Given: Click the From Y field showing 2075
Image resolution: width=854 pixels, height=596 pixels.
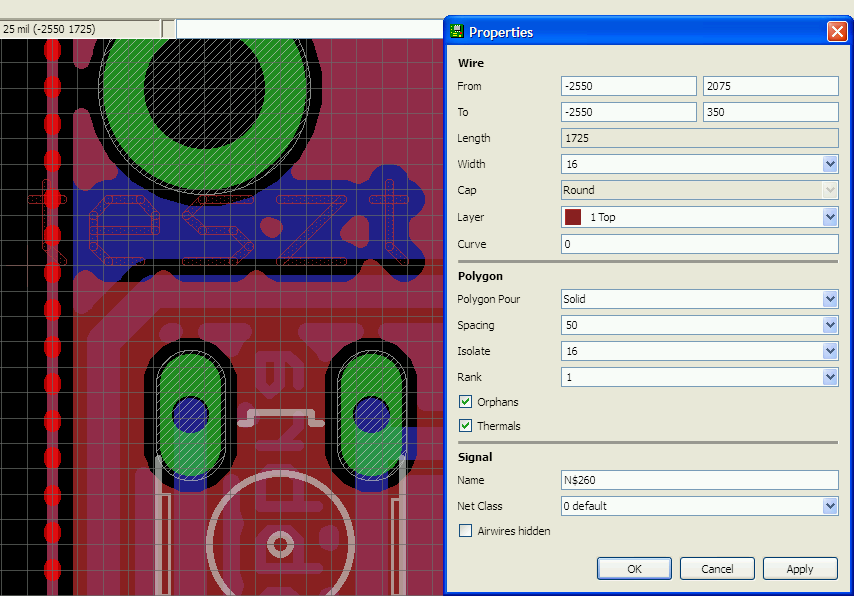Looking at the screenshot, I should tap(770, 86).
